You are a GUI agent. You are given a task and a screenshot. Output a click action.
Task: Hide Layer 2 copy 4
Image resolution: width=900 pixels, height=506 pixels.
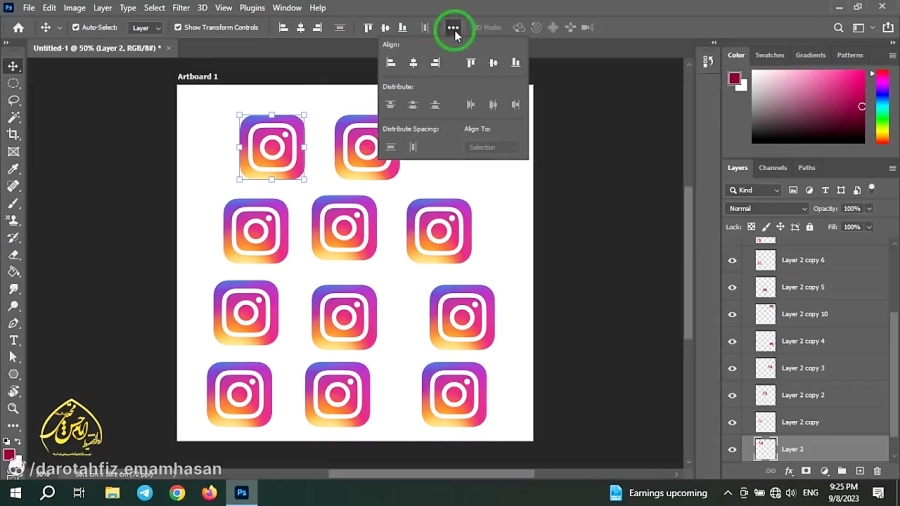coord(732,341)
